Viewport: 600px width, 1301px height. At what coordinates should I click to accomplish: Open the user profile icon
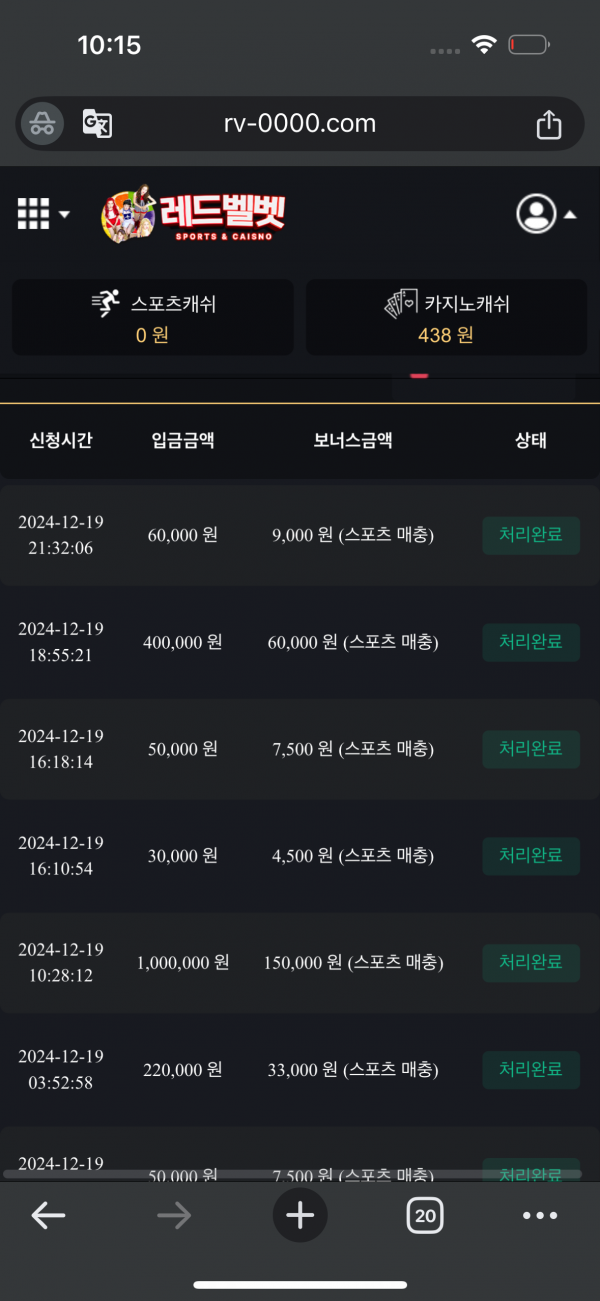coord(536,213)
